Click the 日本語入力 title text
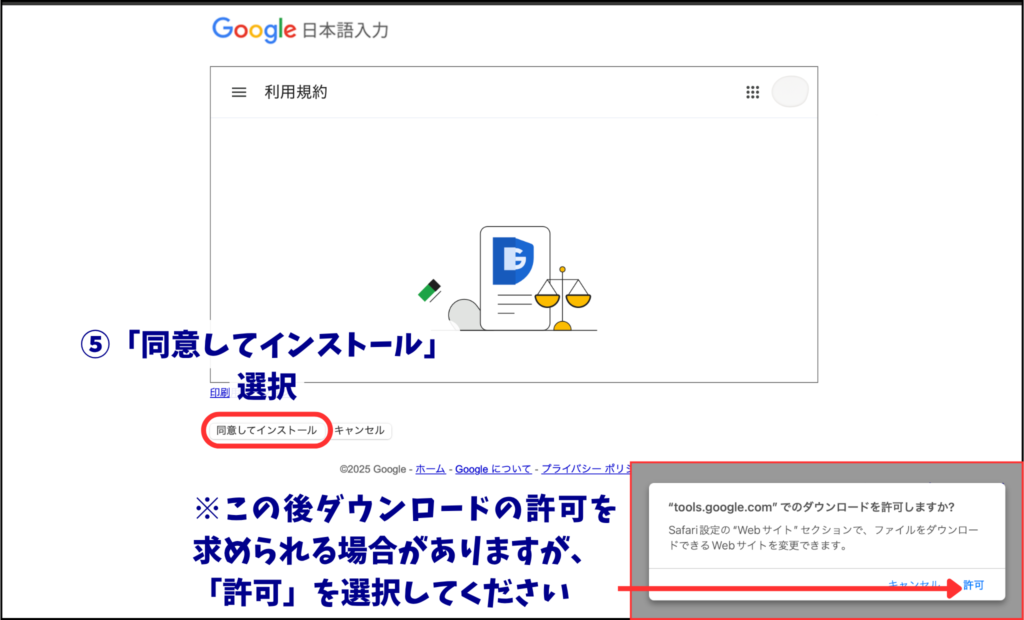 (345, 31)
